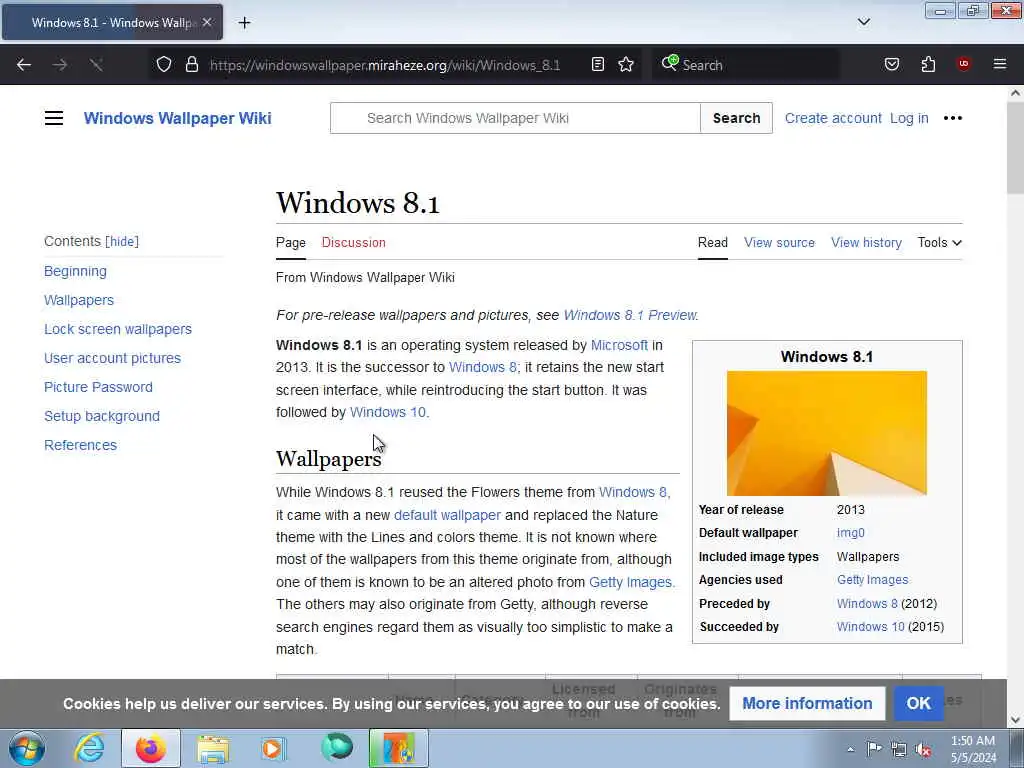Screen dimensions: 1024x768
Task: Open Windows Media Player taskbar icon
Action: click(x=274, y=748)
